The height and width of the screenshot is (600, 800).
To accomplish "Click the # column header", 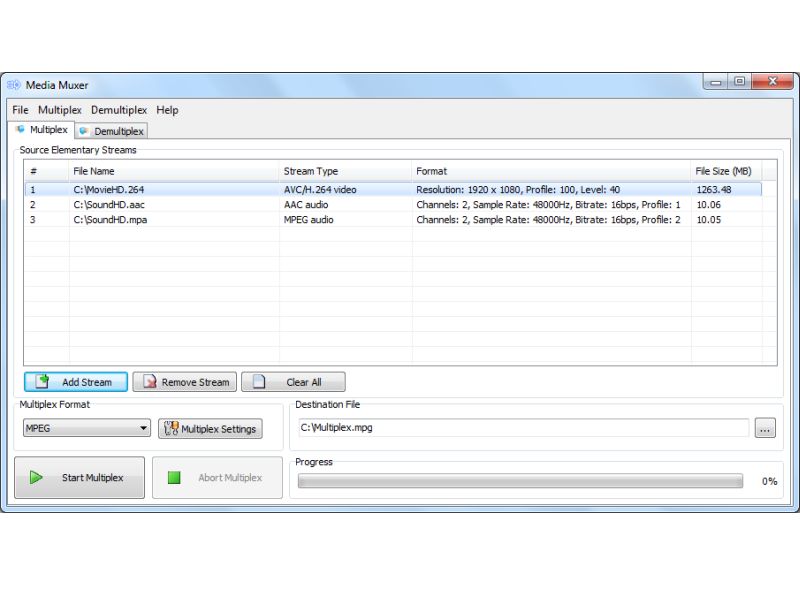I will [46, 171].
